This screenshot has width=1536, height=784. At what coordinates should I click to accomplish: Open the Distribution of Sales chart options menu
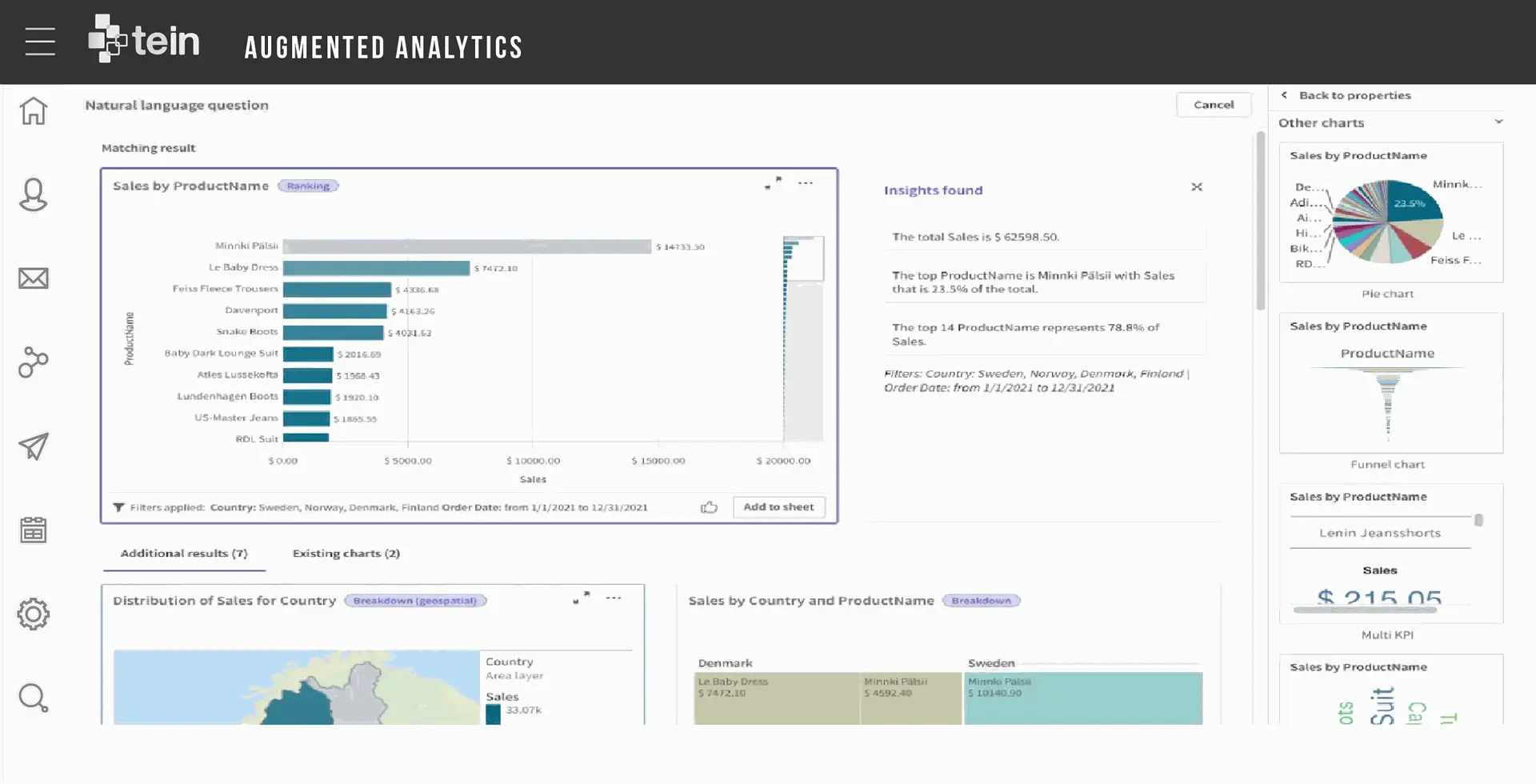tap(614, 598)
